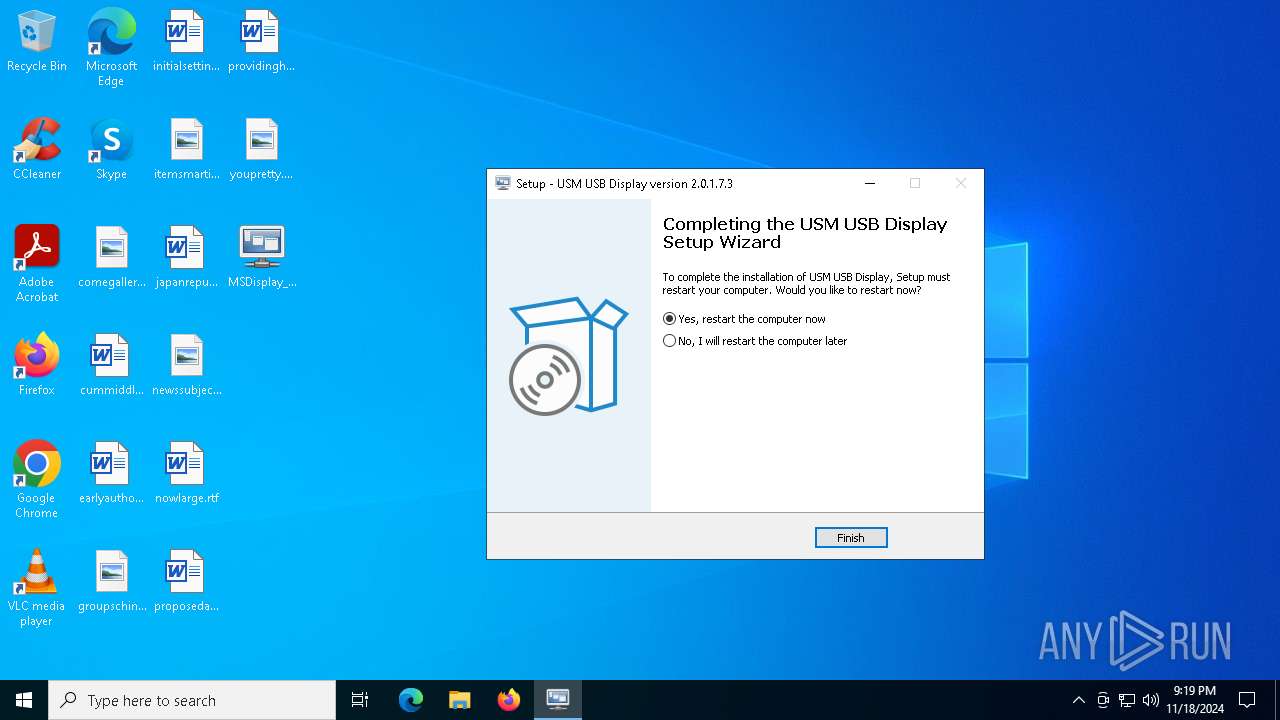Click the setup window title bar icon
Image resolution: width=1280 pixels, height=720 pixels.
(x=503, y=183)
